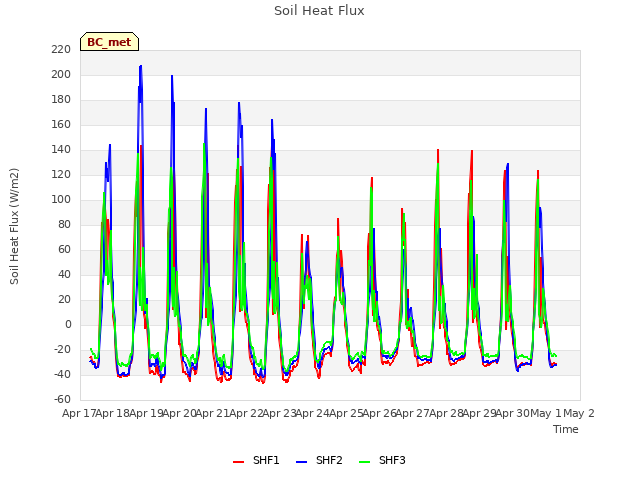640x480 pixels.
Task: Click the x-axis Time label
Action: [566, 429]
